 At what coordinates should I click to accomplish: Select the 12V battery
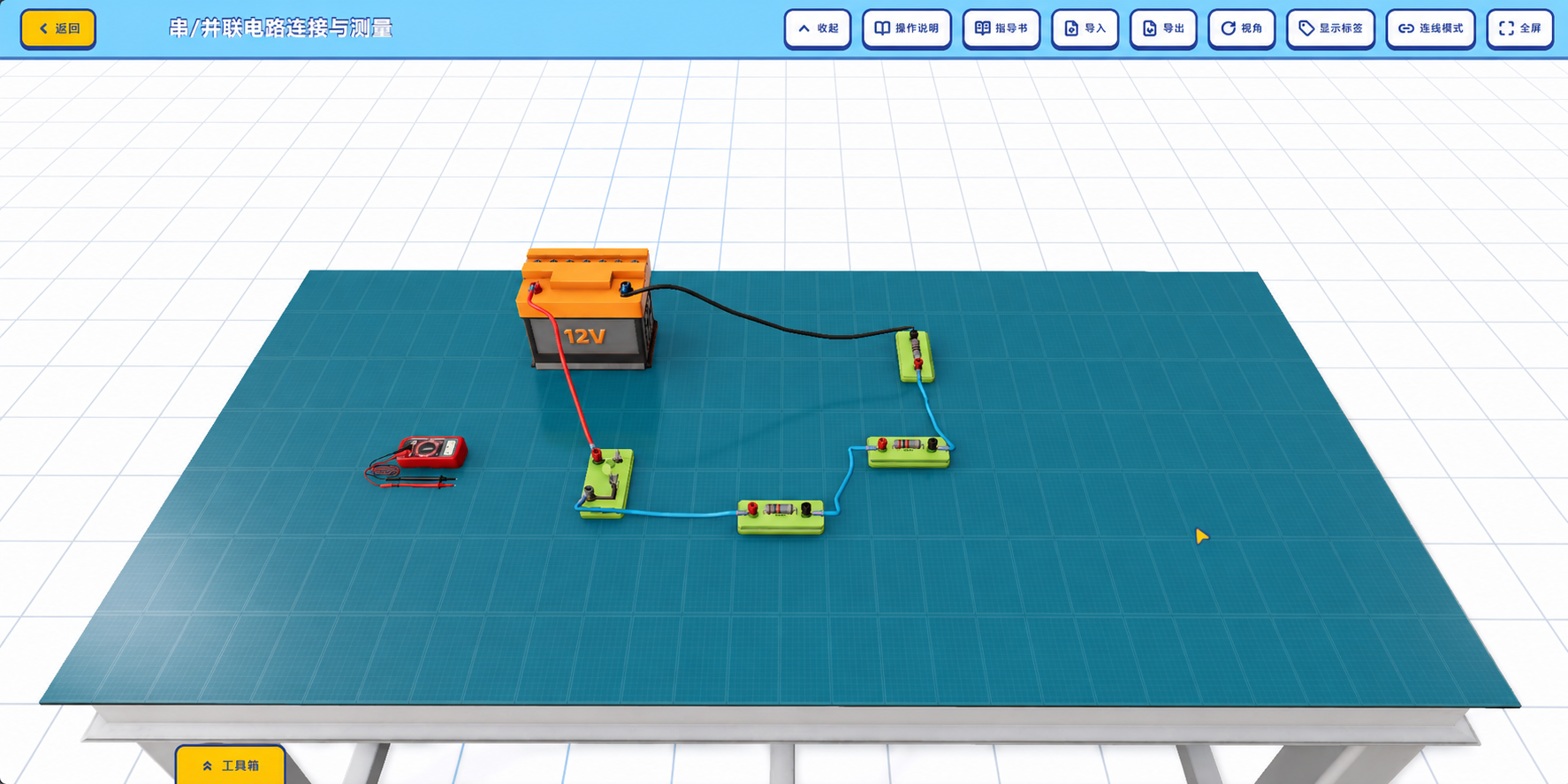pyautogui.click(x=587, y=308)
